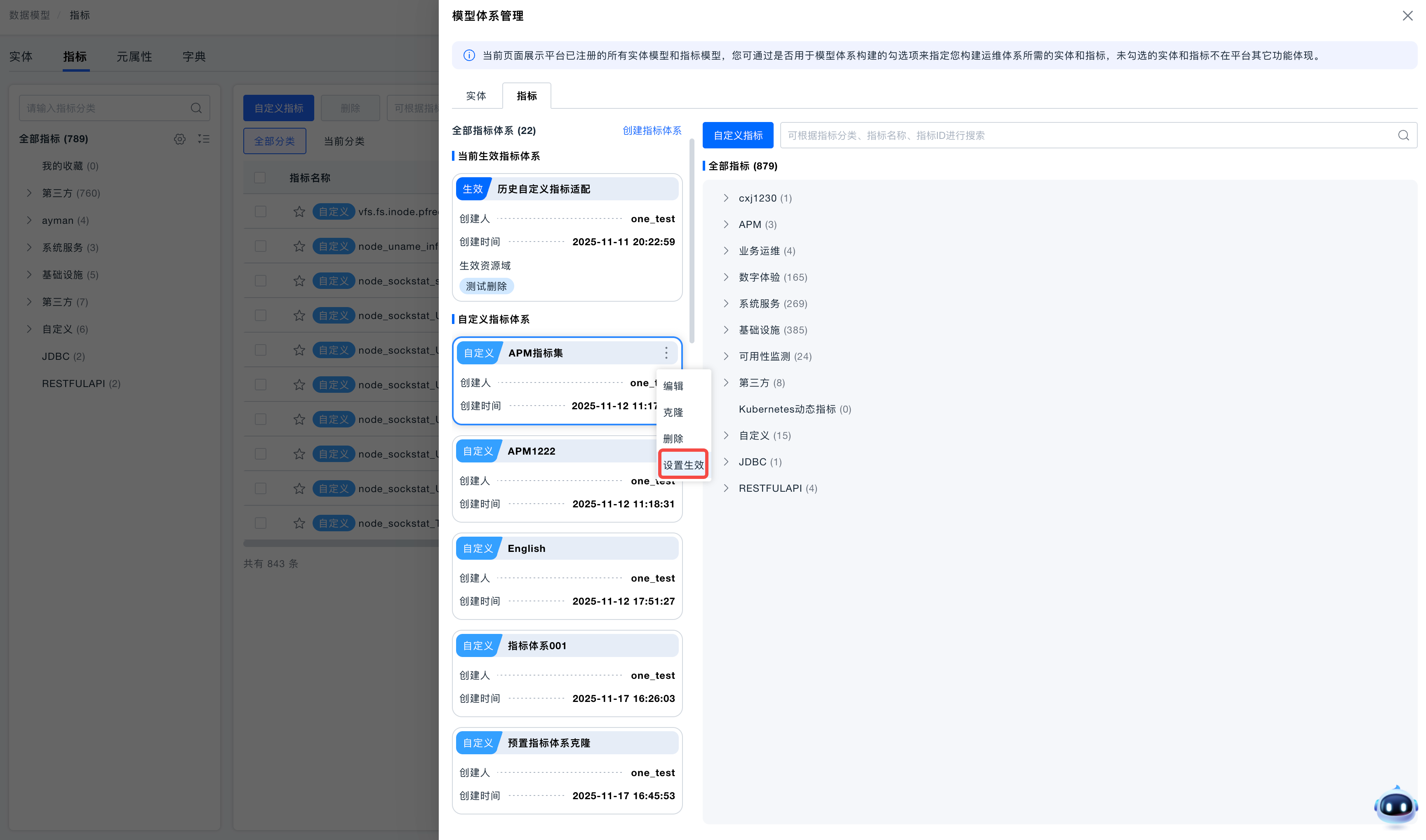Screen dimensions: 1426x840
Task: Star the vfs.fs.inode.pfree indicator row
Action: pos(299,212)
